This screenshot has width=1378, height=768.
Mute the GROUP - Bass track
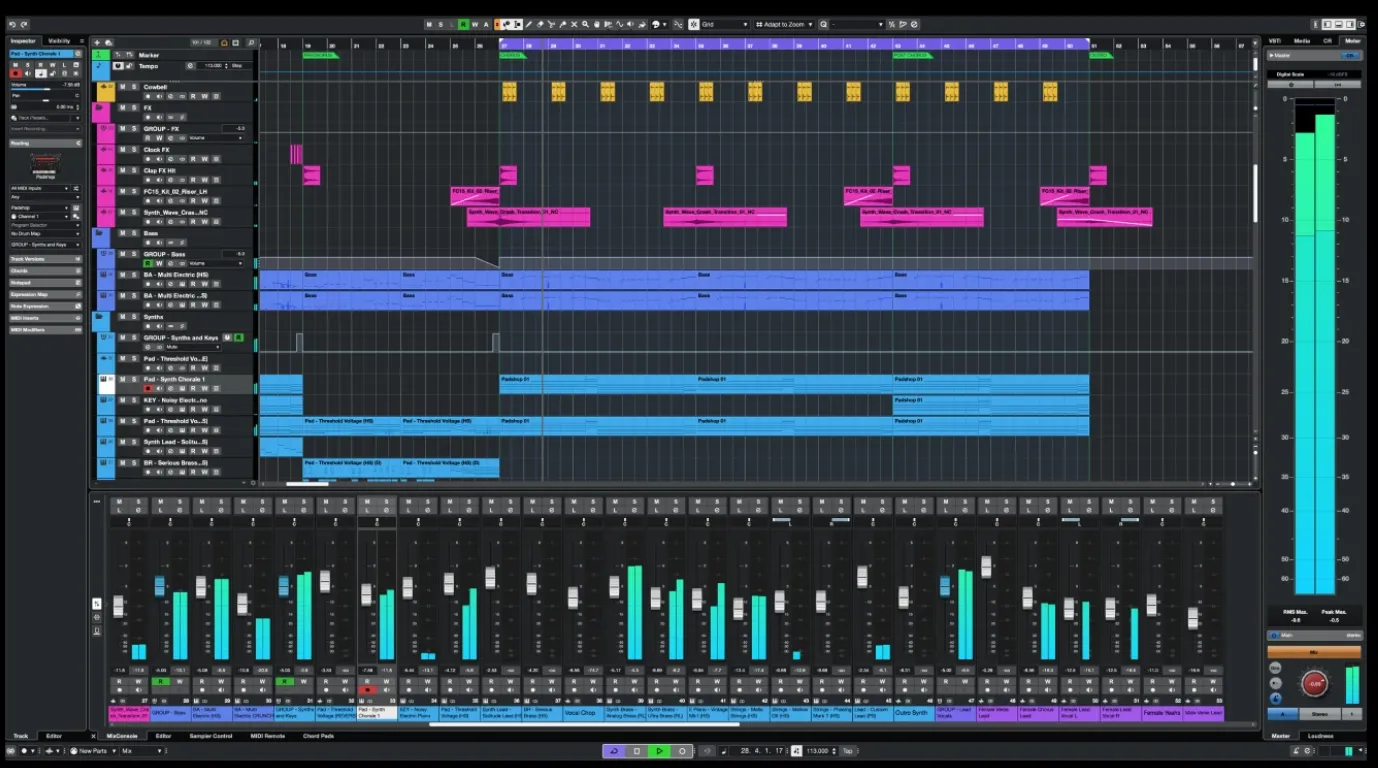tap(123, 254)
